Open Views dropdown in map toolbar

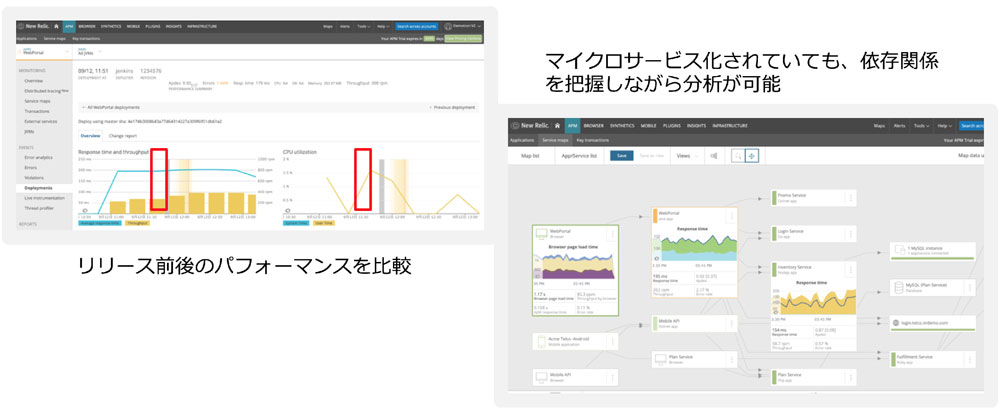point(687,156)
